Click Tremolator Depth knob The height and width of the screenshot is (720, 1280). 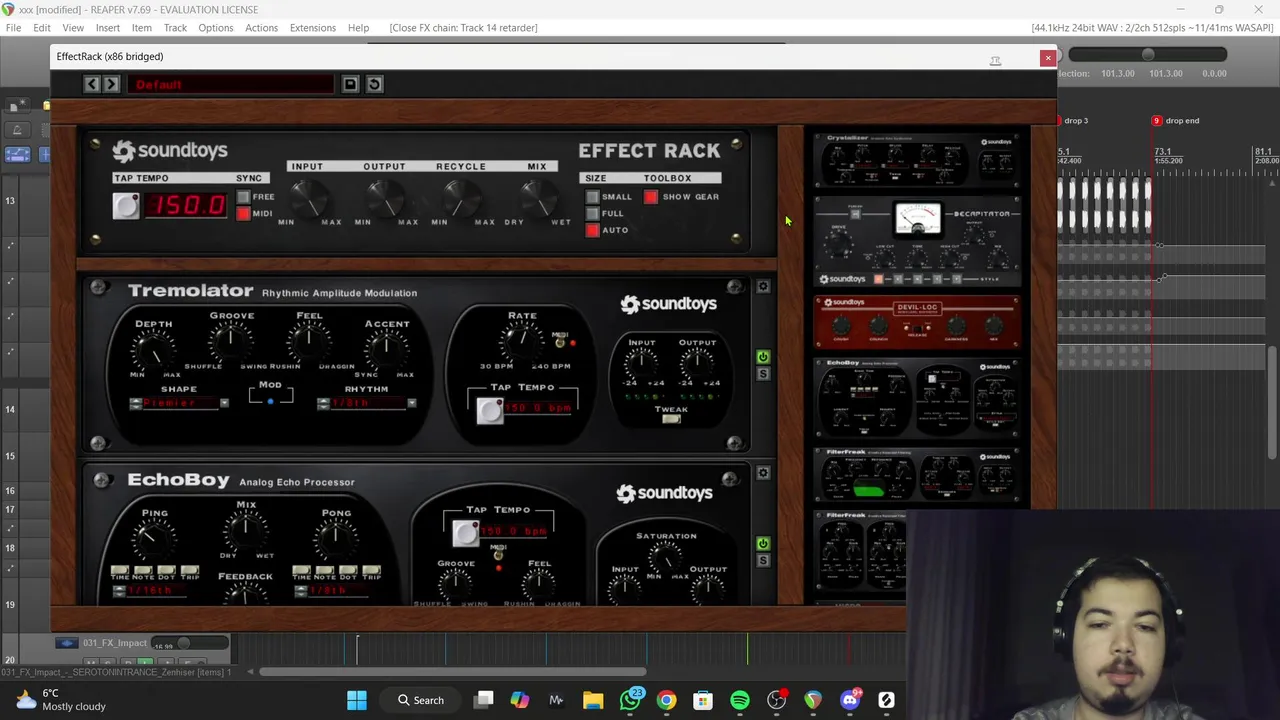[153, 350]
